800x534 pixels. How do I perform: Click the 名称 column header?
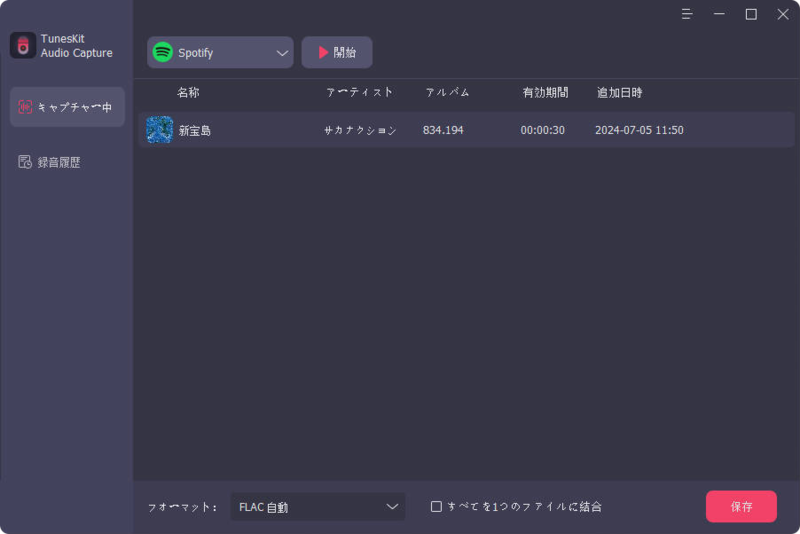(x=188, y=92)
